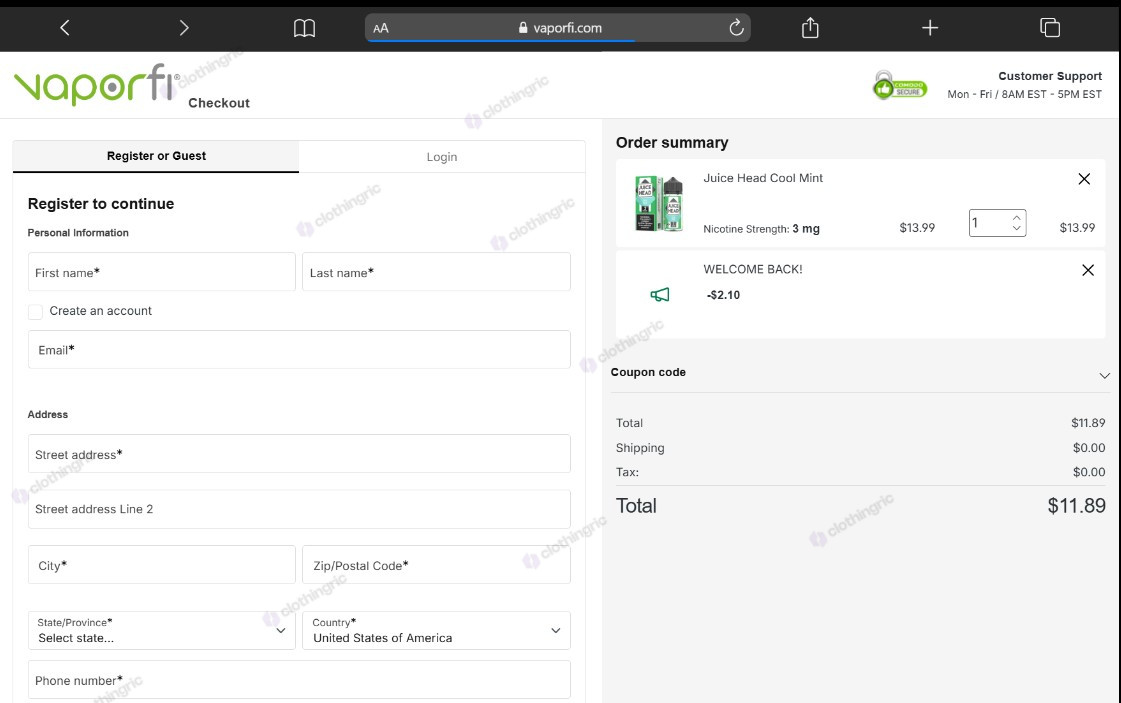Click the green megaphone promo icon

(x=659, y=295)
